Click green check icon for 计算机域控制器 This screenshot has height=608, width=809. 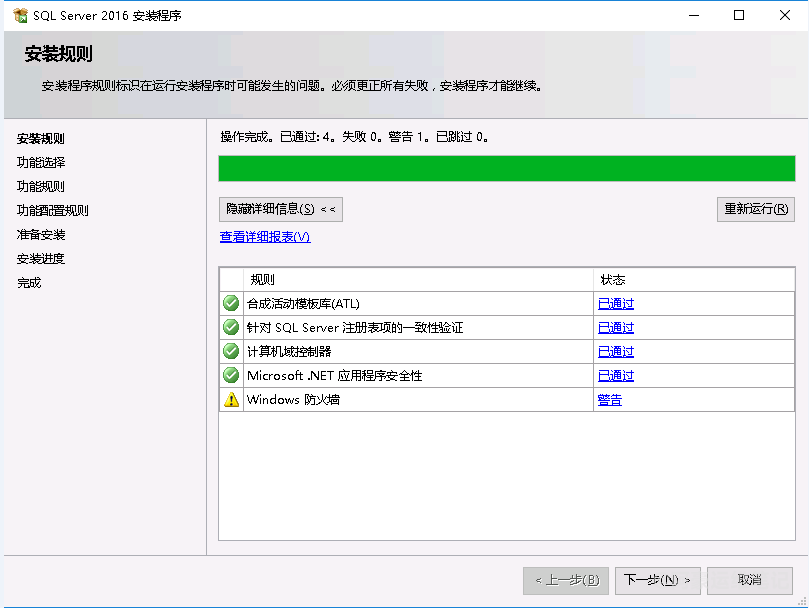(x=231, y=351)
